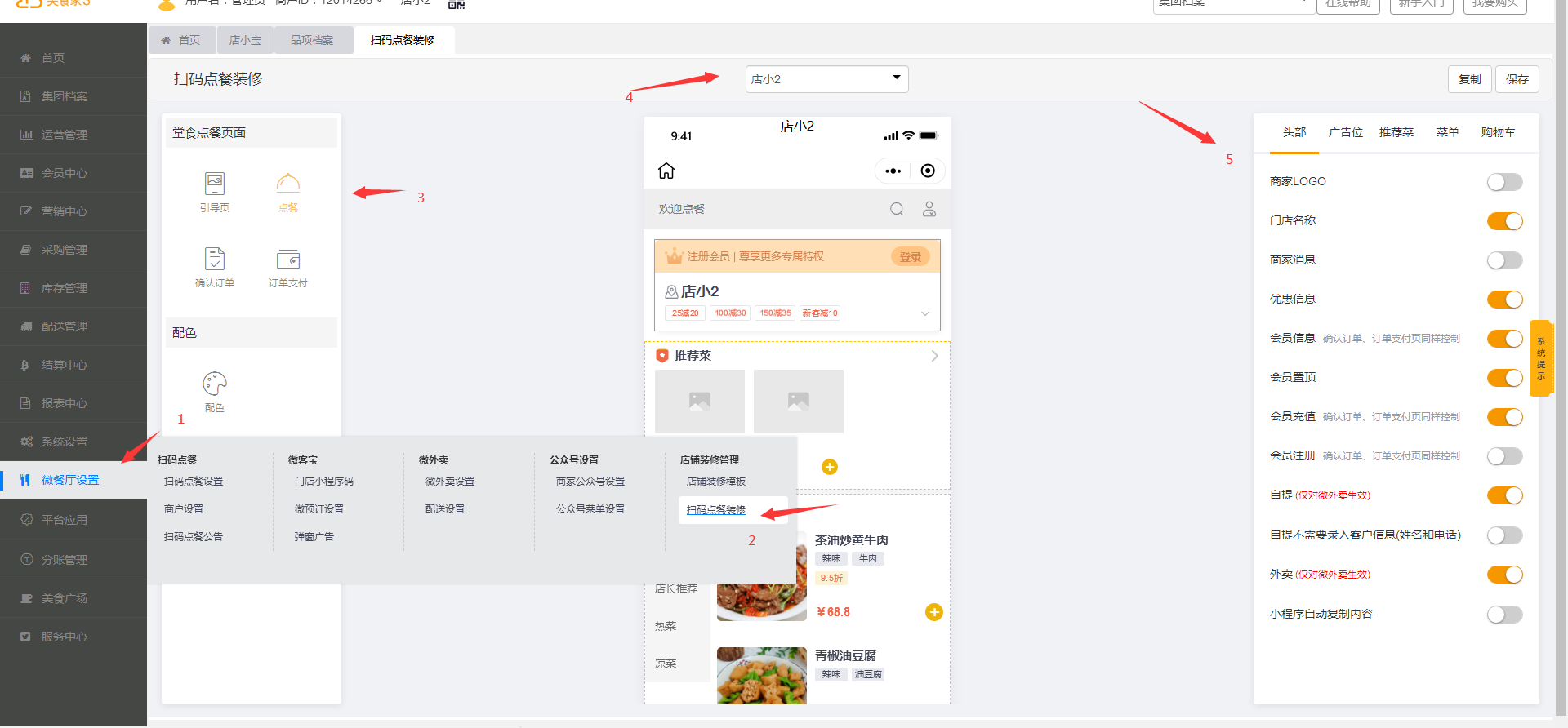Toggle the 会员充值 switch
The height and width of the screenshot is (728, 1568).
1505,417
